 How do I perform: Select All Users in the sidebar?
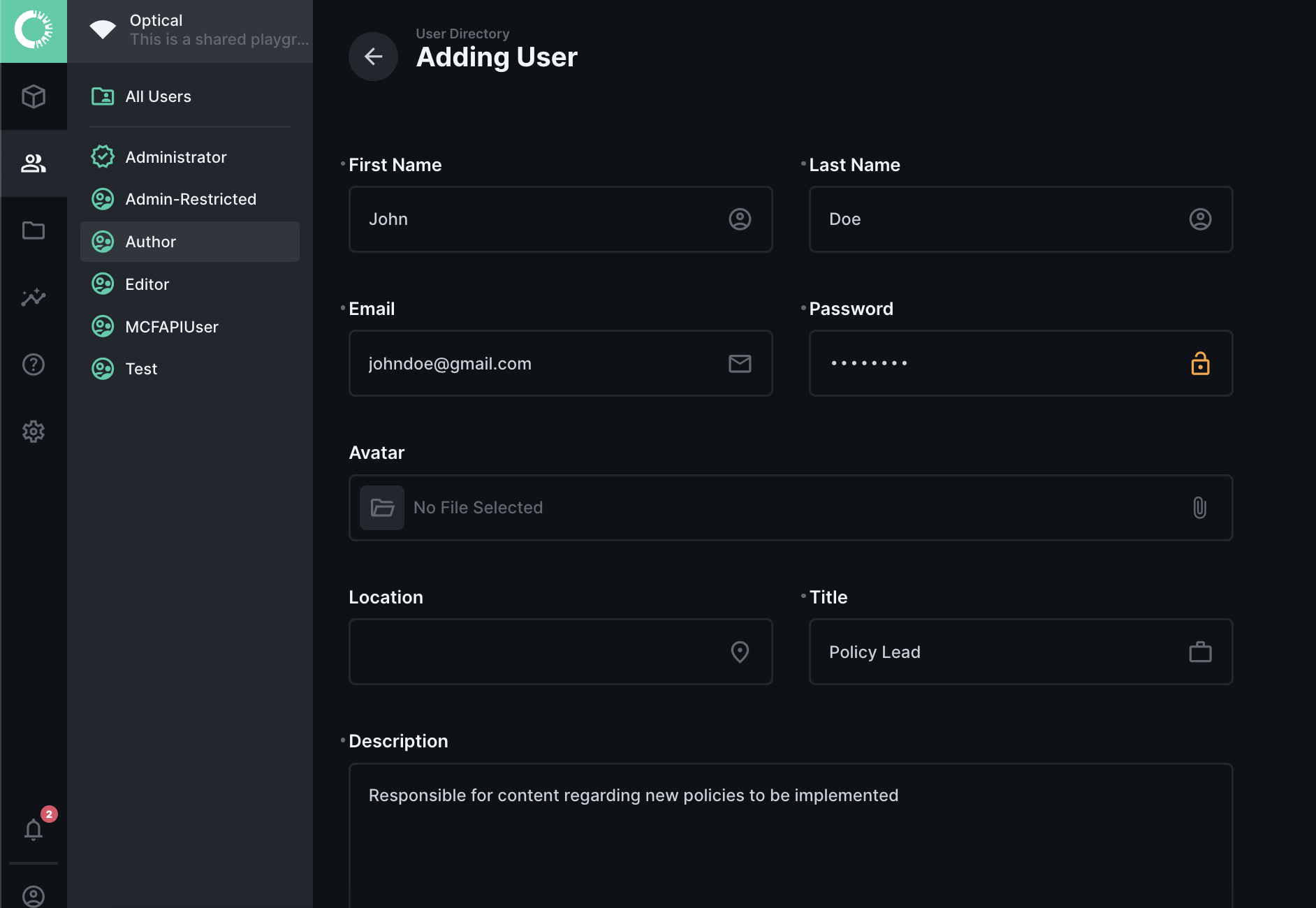pos(158,96)
